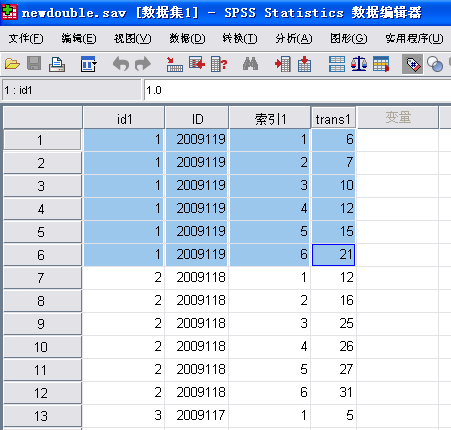Click the Insert variable icon
This screenshot has height=430, width=451.
click(x=304, y=64)
